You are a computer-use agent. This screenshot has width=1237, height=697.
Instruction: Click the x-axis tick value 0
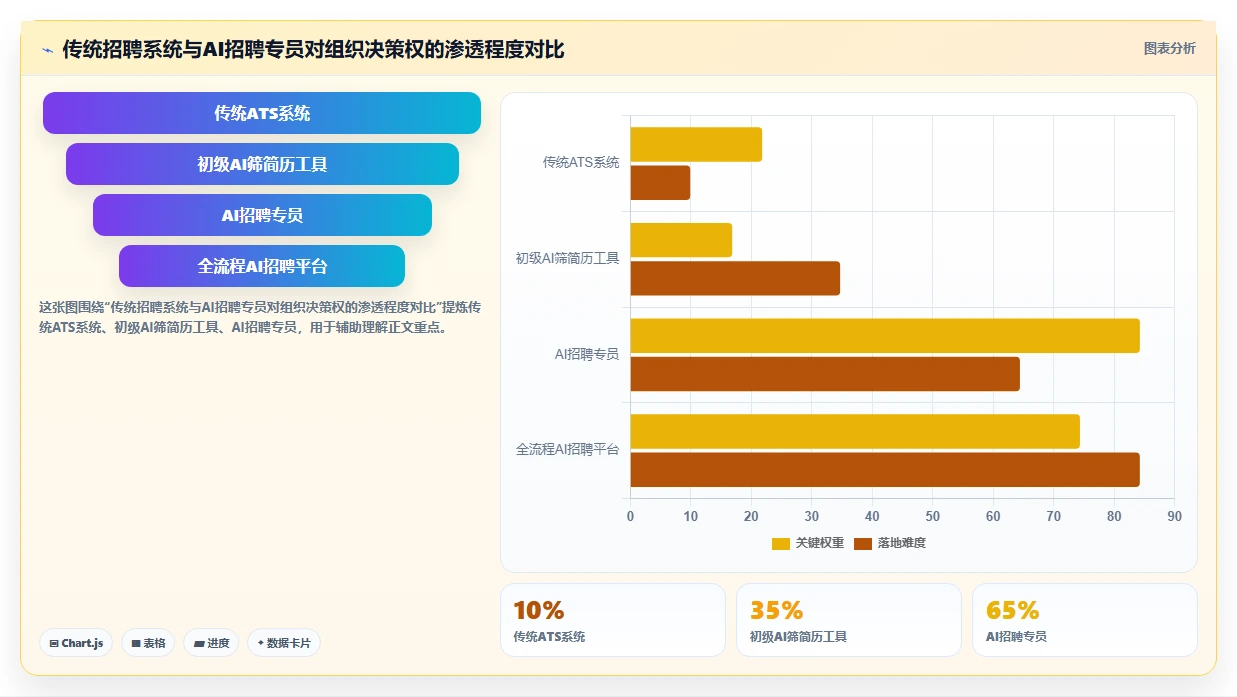click(630, 516)
